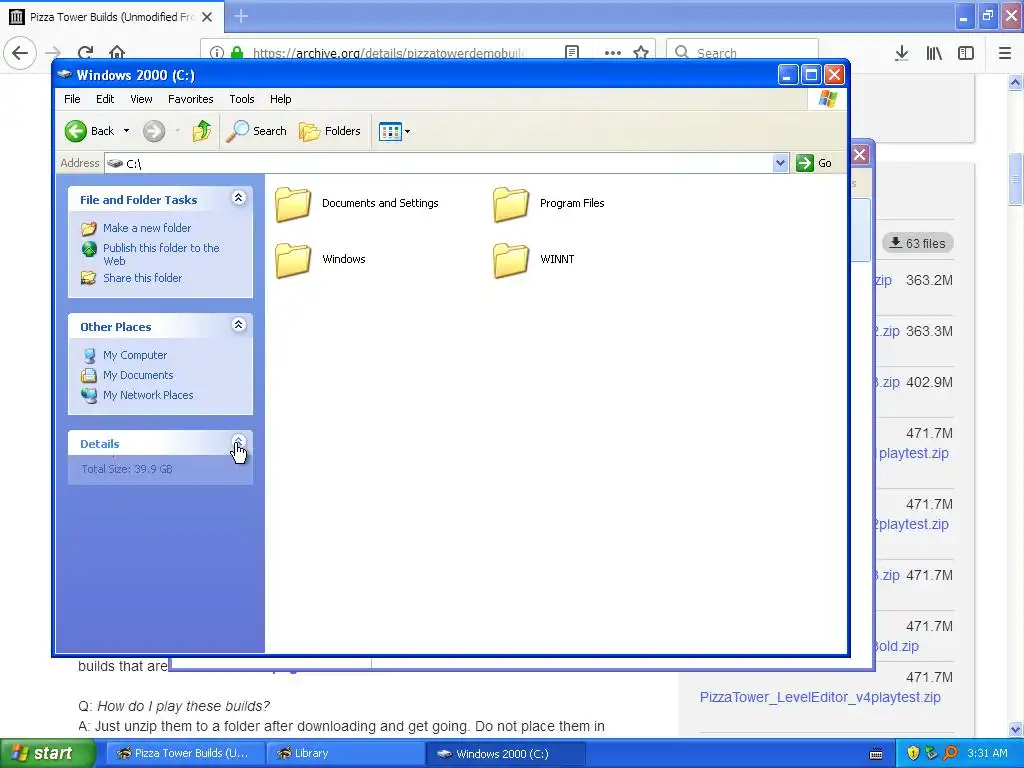Open Search in the Explorer toolbar

click(x=257, y=131)
